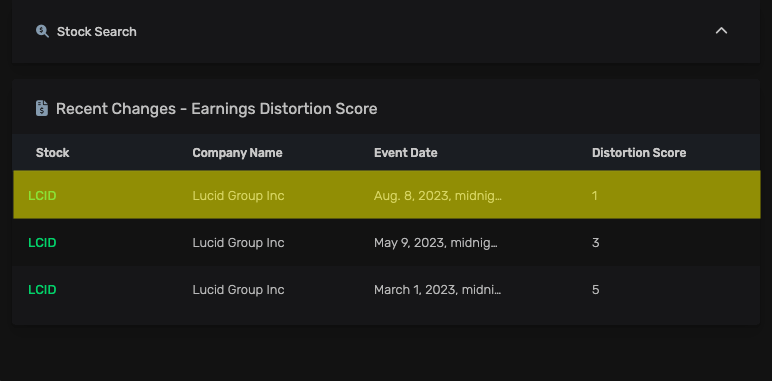Click distortion score value 5
Viewport: 772px width, 381px height.
[x=595, y=289]
